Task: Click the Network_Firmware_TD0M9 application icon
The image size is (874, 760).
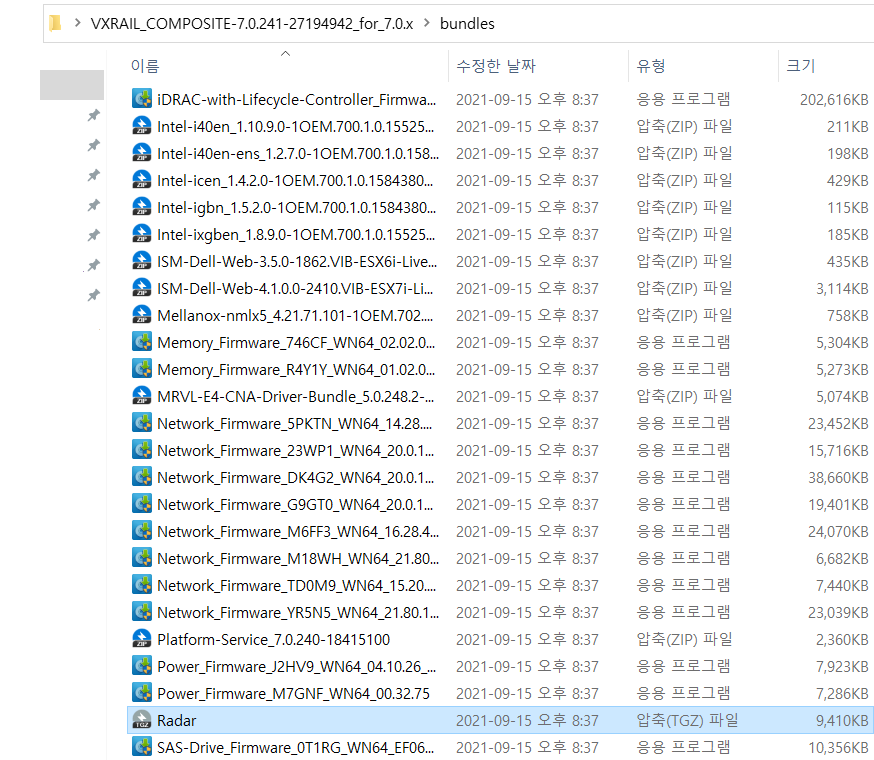Action: [142, 585]
